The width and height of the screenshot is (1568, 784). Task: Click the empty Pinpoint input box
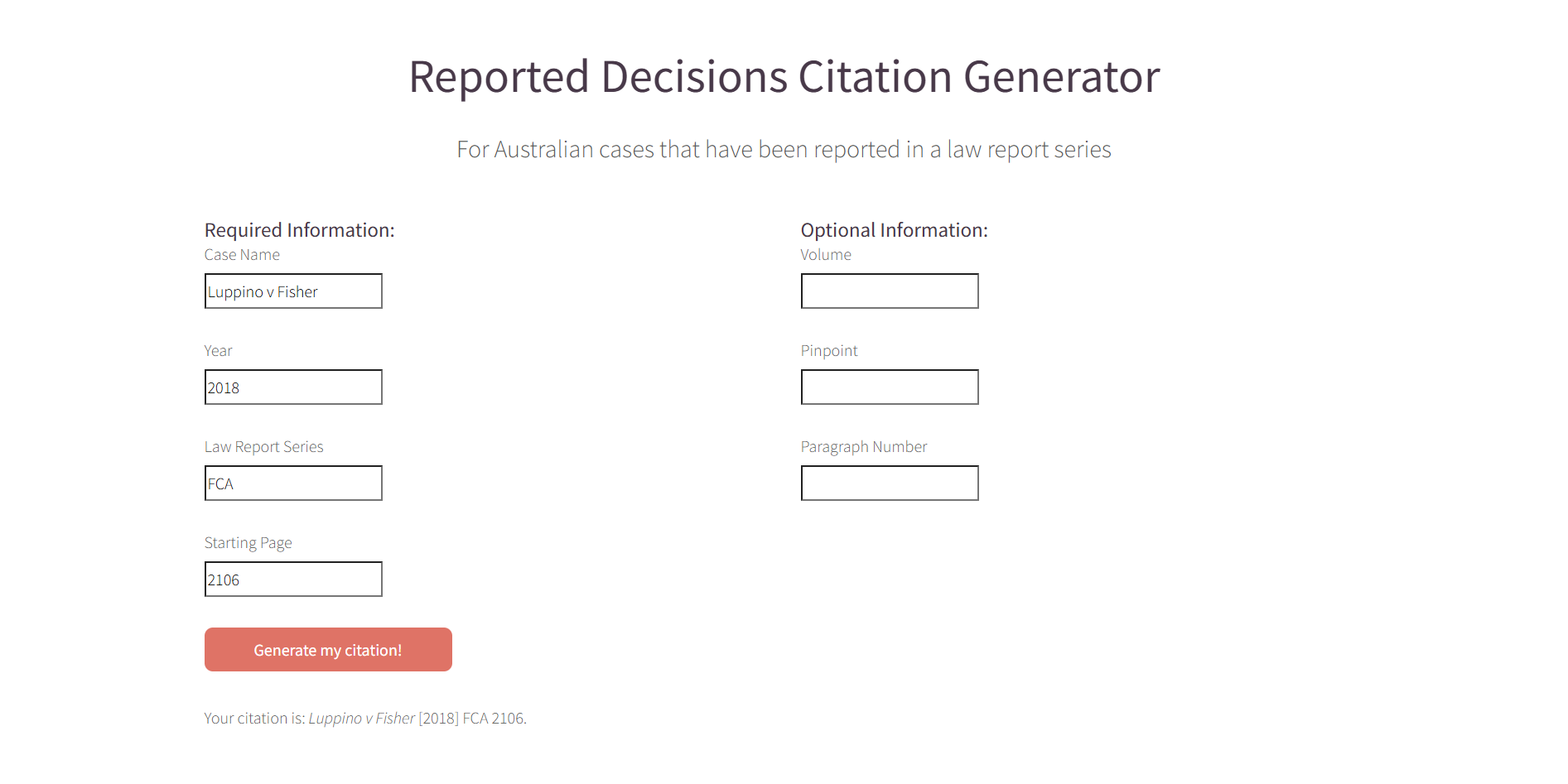coord(889,387)
